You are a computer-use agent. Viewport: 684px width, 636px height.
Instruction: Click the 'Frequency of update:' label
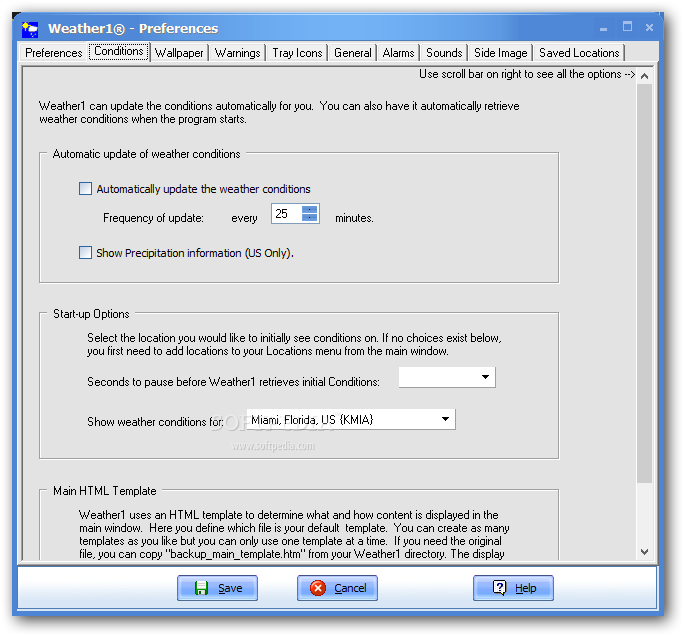153,218
